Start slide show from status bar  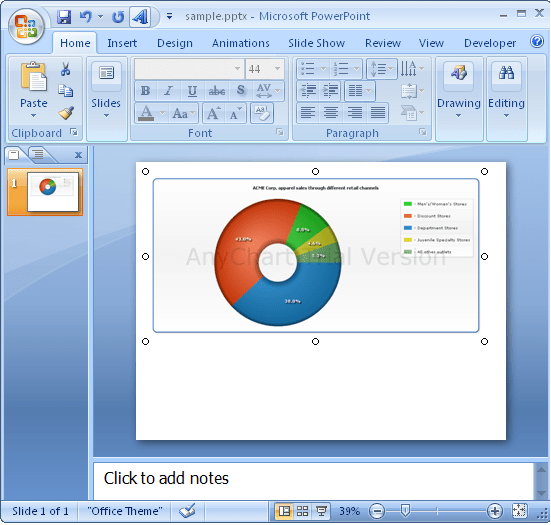[x=321, y=511]
